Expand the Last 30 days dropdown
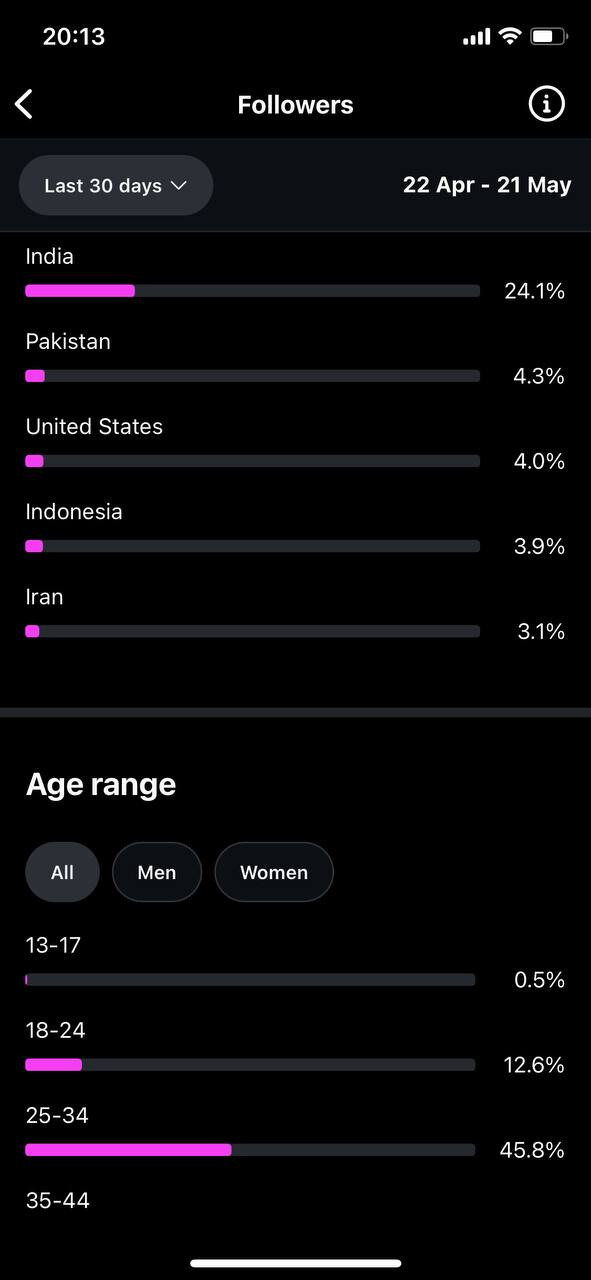Screen dimensions: 591x1280 click(116, 186)
